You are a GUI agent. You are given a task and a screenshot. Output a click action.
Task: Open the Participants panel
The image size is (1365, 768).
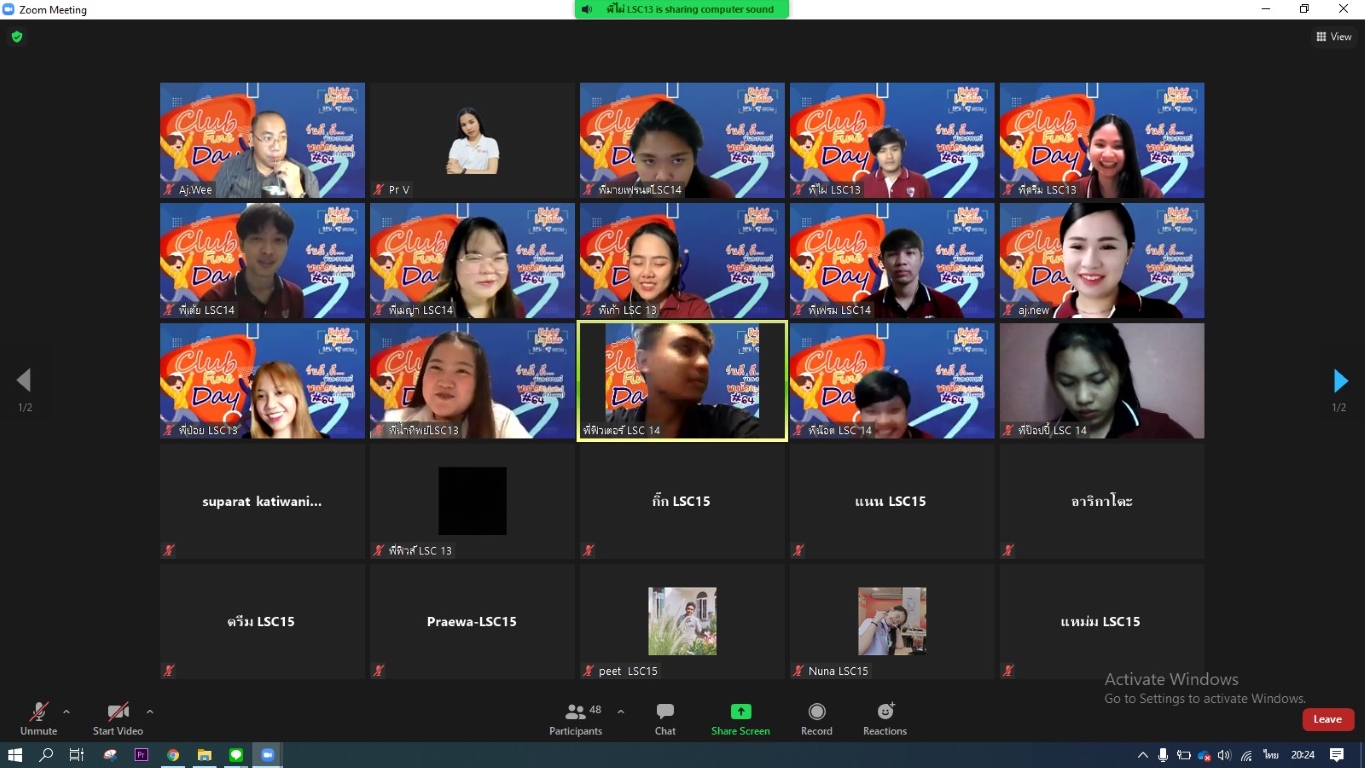[576, 718]
